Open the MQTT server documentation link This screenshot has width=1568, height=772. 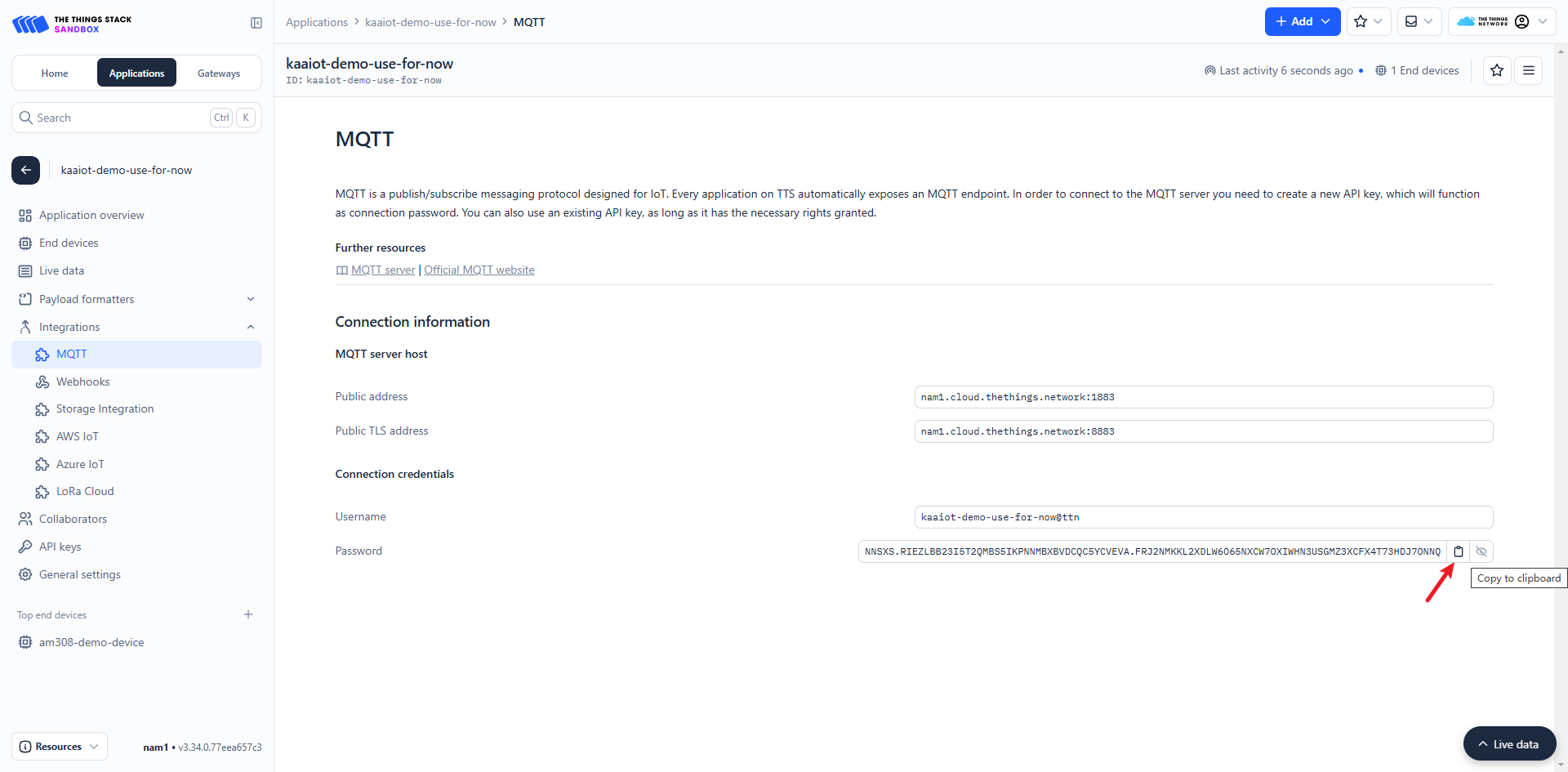pyautogui.click(x=383, y=270)
